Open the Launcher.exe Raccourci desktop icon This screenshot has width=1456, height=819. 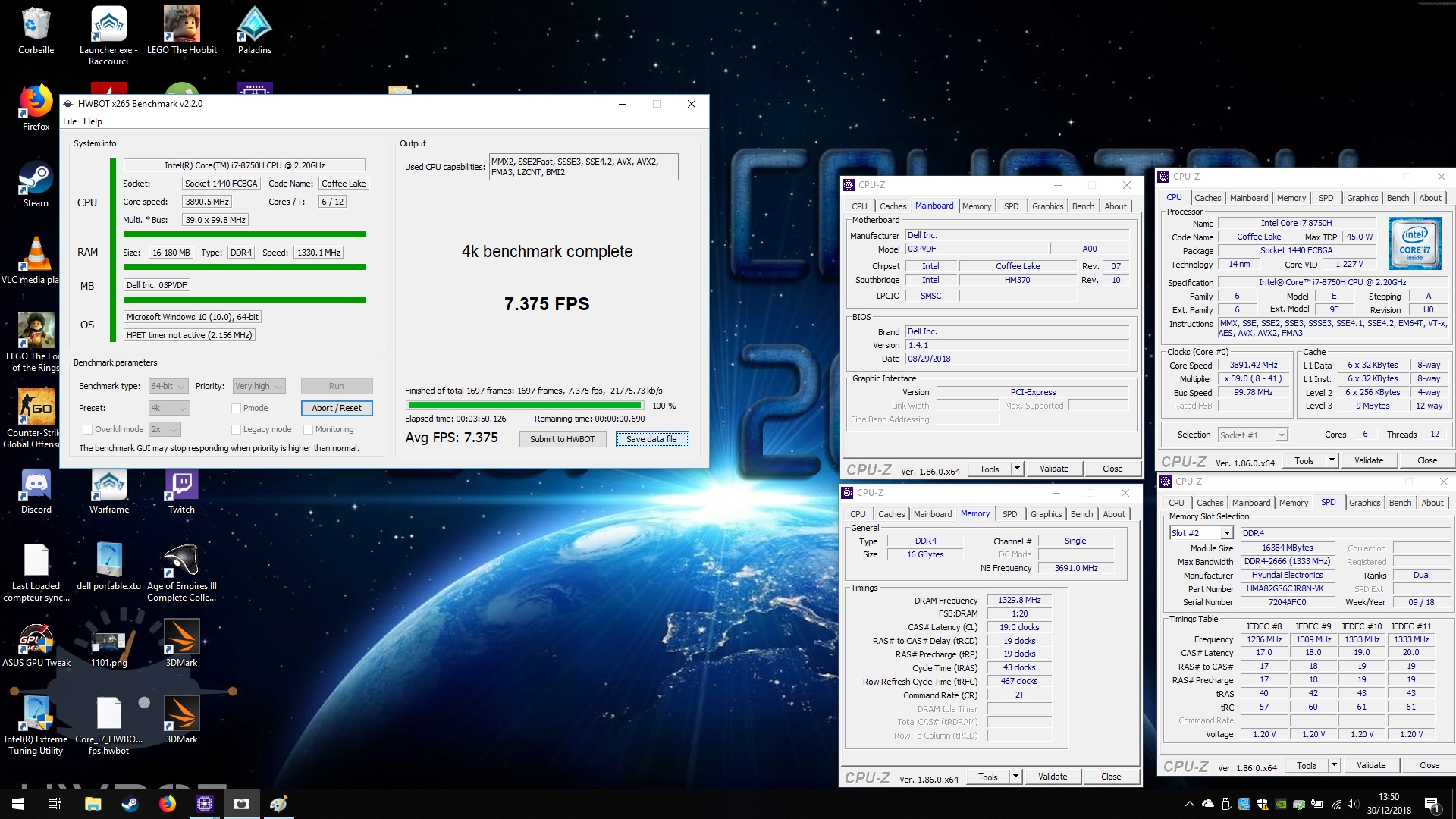[x=108, y=36]
